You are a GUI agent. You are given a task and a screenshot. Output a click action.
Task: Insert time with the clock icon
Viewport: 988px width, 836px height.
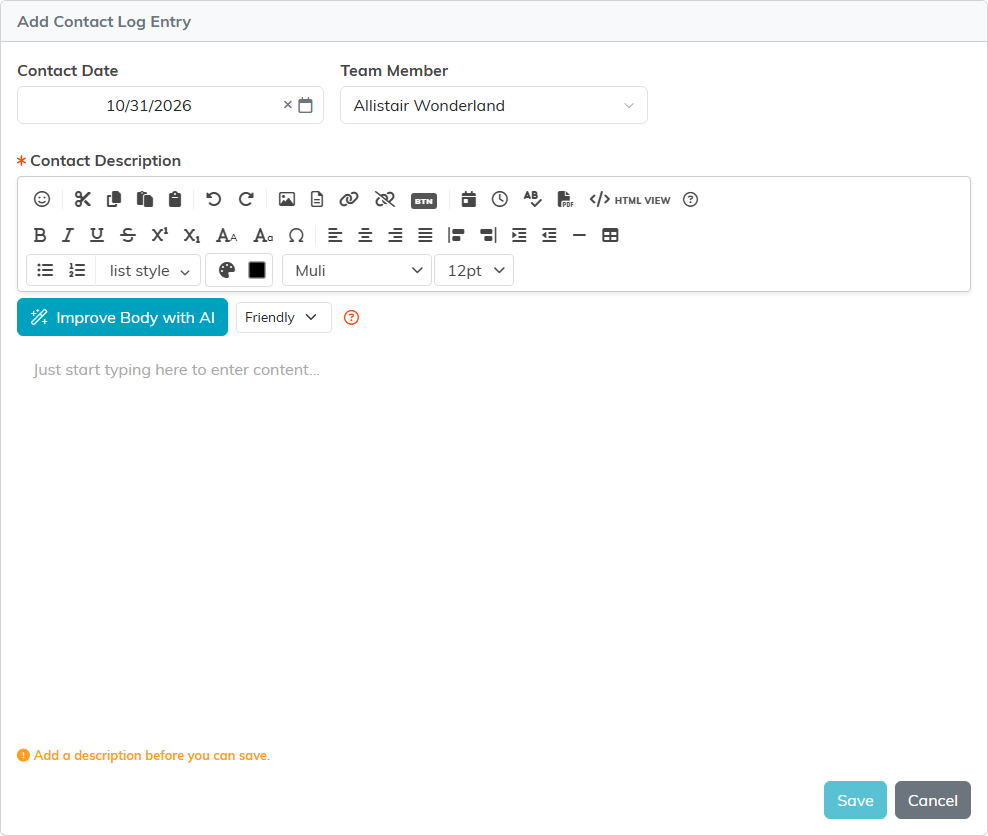500,199
